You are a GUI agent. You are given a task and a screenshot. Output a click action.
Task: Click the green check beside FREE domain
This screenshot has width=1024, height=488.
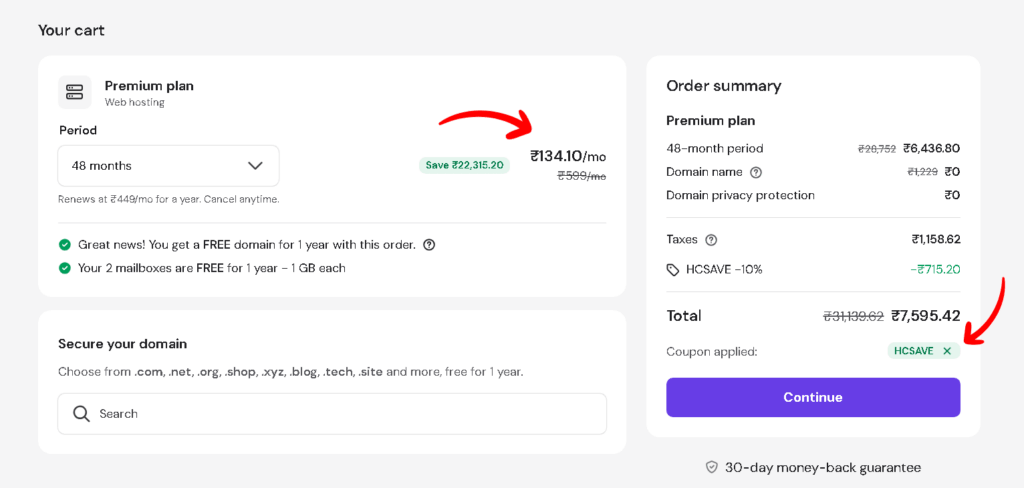click(x=65, y=245)
